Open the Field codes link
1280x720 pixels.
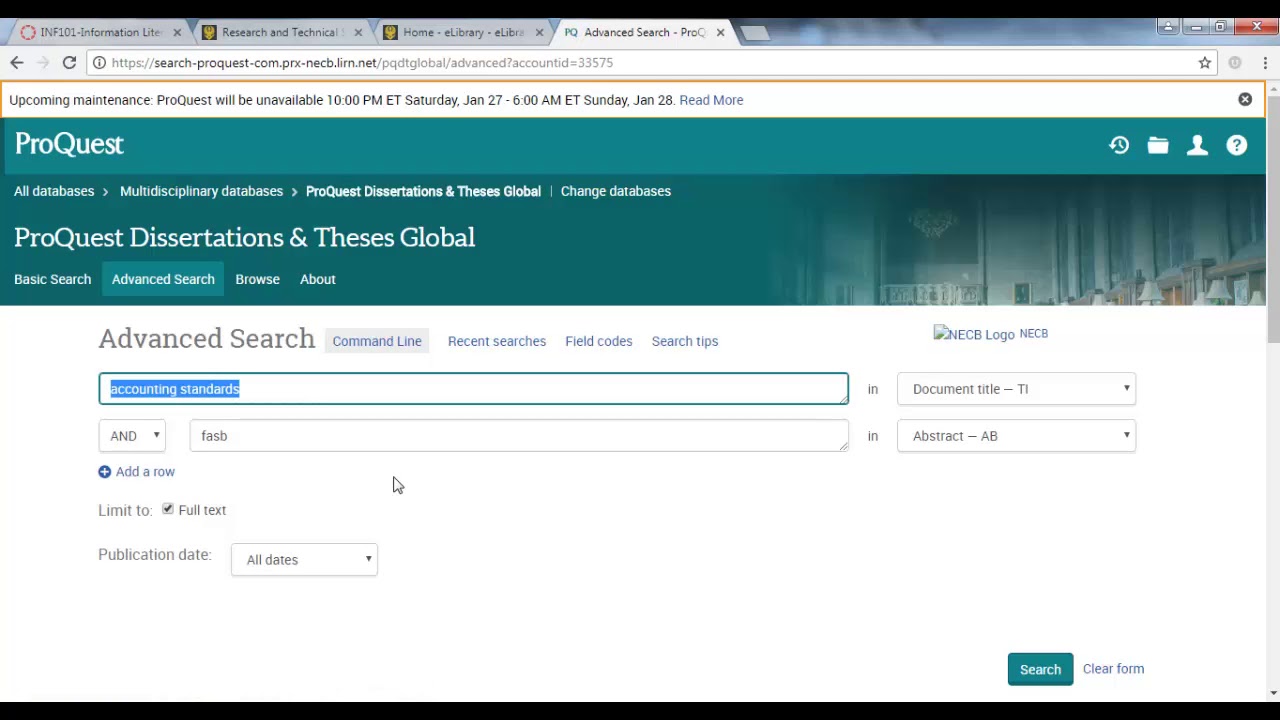point(599,341)
